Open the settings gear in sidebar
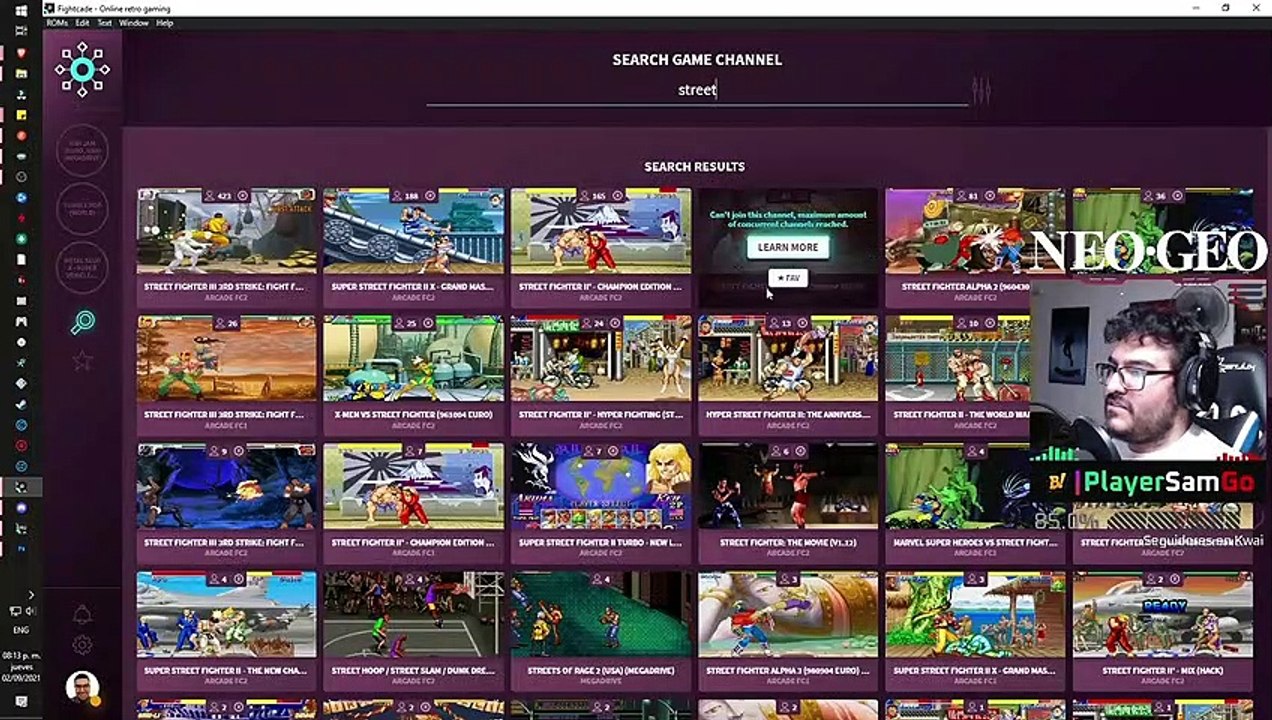The width and height of the screenshot is (1272, 720). coord(82,645)
